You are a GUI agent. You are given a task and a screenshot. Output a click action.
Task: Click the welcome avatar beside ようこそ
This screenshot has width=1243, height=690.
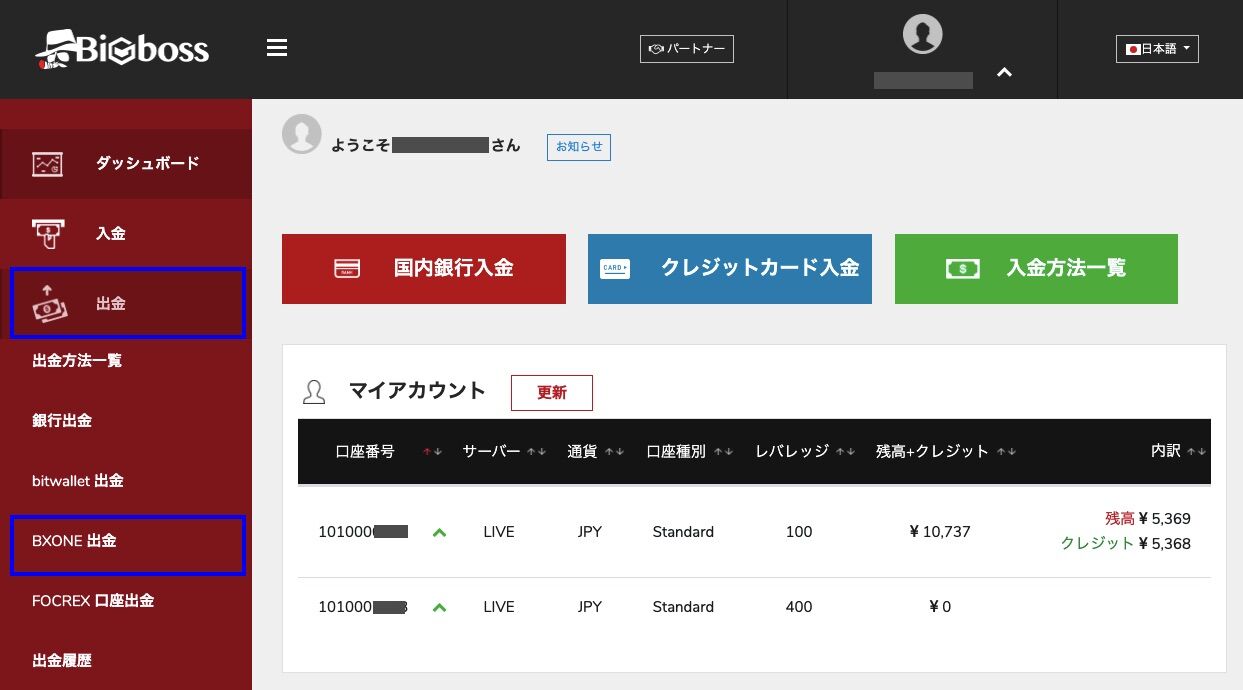point(302,134)
